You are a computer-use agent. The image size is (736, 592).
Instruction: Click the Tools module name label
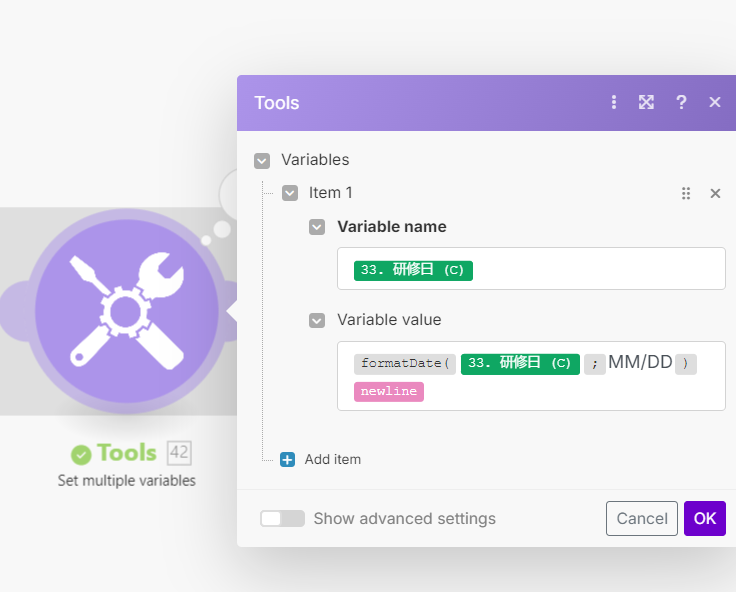[127, 453]
